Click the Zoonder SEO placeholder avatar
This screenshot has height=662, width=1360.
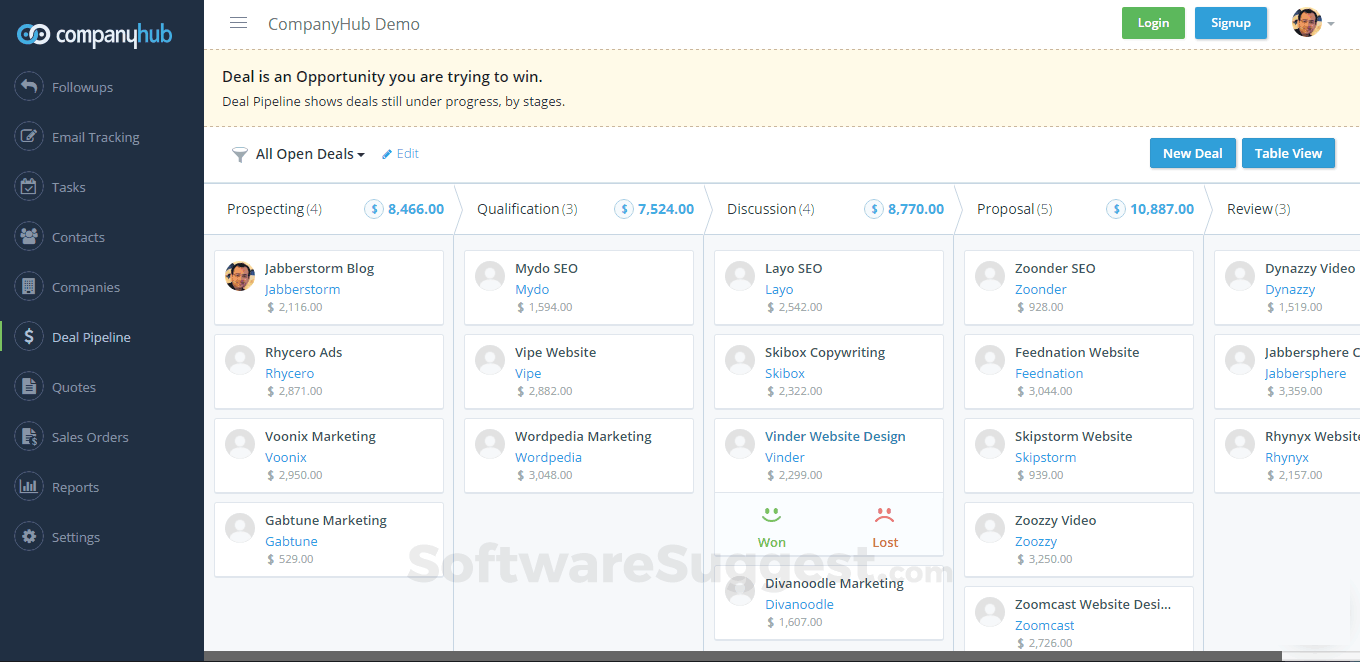(x=990, y=276)
